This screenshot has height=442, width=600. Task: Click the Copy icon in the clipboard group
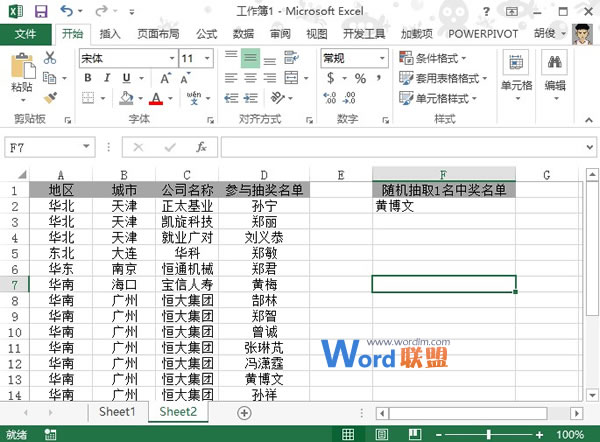click(49, 78)
